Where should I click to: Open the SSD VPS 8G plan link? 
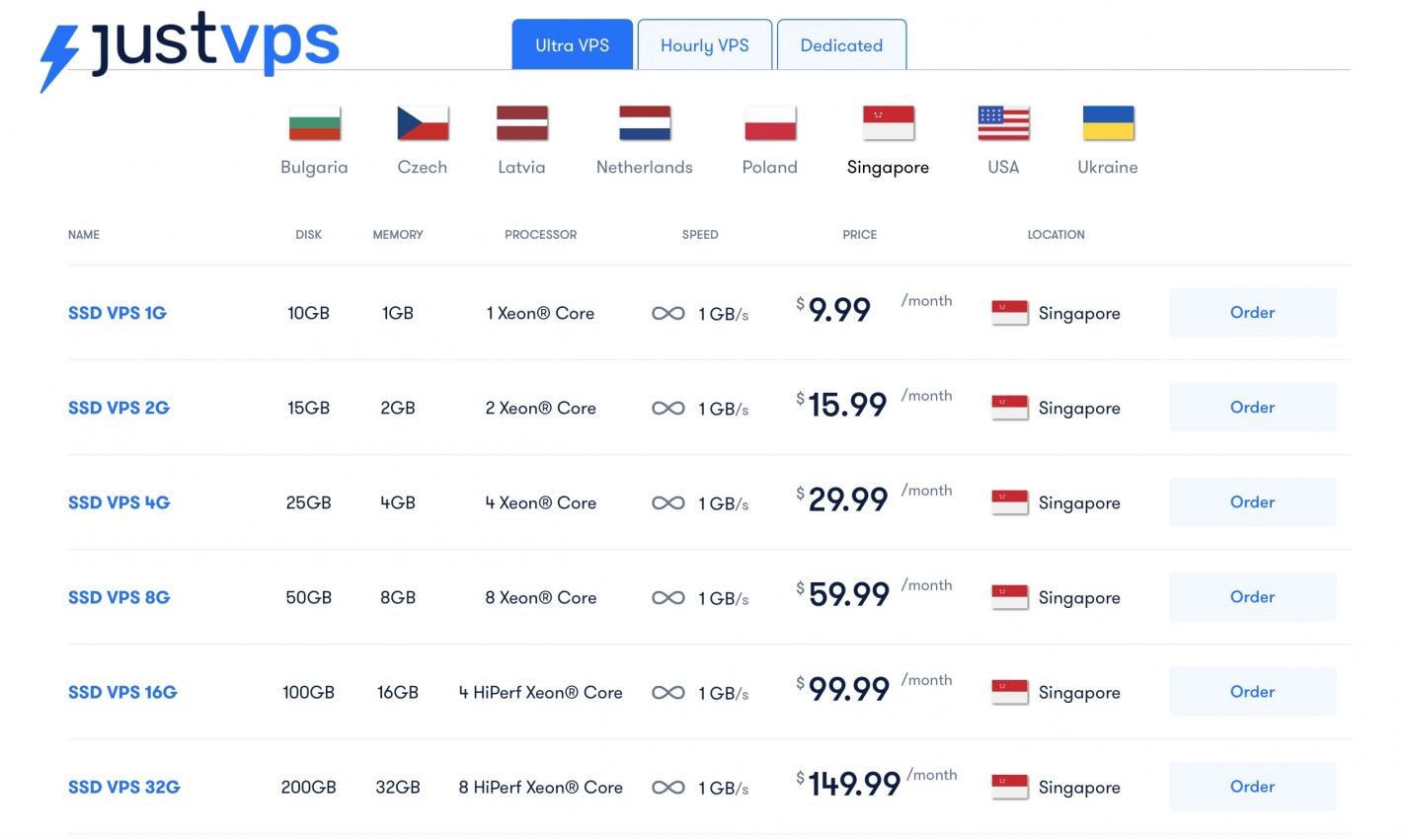click(118, 597)
